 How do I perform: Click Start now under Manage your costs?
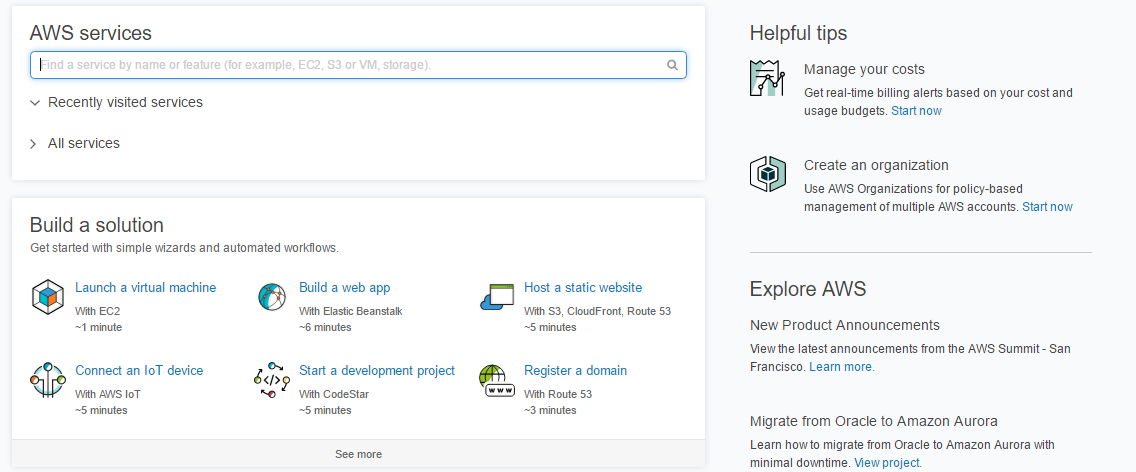click(x=916, y=111)
